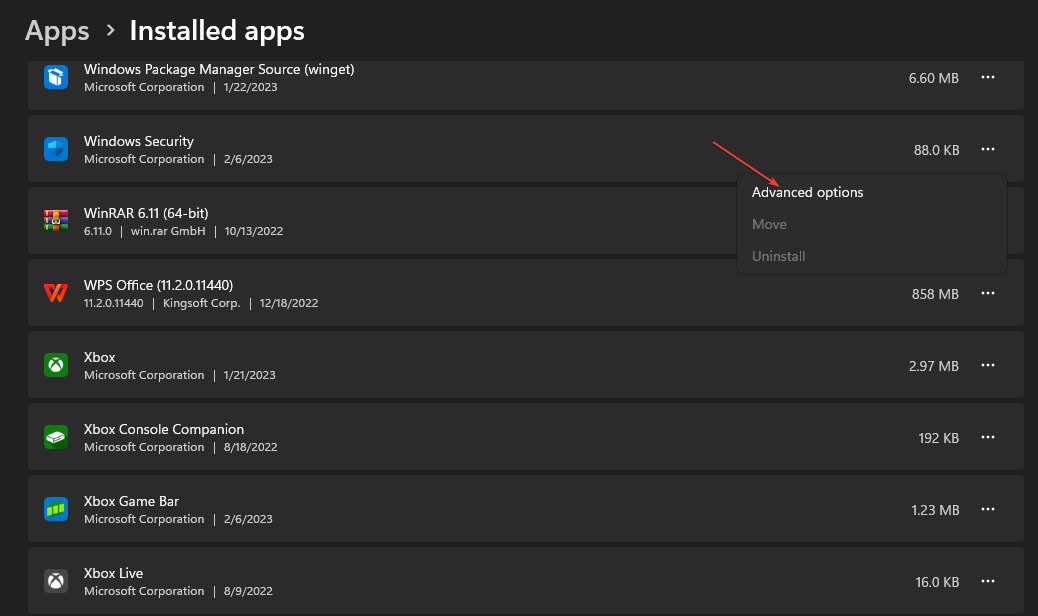Click the grey Xbox Live icon
This screenshot has height=616, width=1038.
pyautogui.click(x=56, y=582)
